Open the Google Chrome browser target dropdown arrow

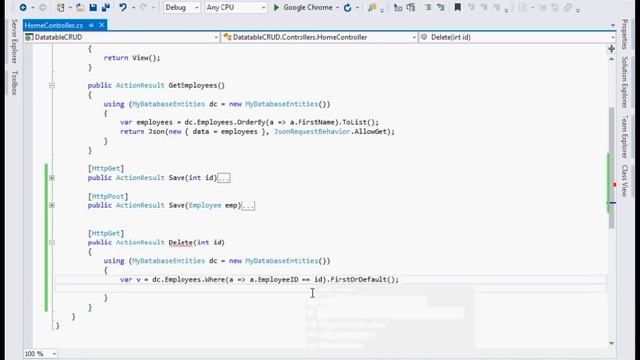pyautogui.click(x=338, y=7)
